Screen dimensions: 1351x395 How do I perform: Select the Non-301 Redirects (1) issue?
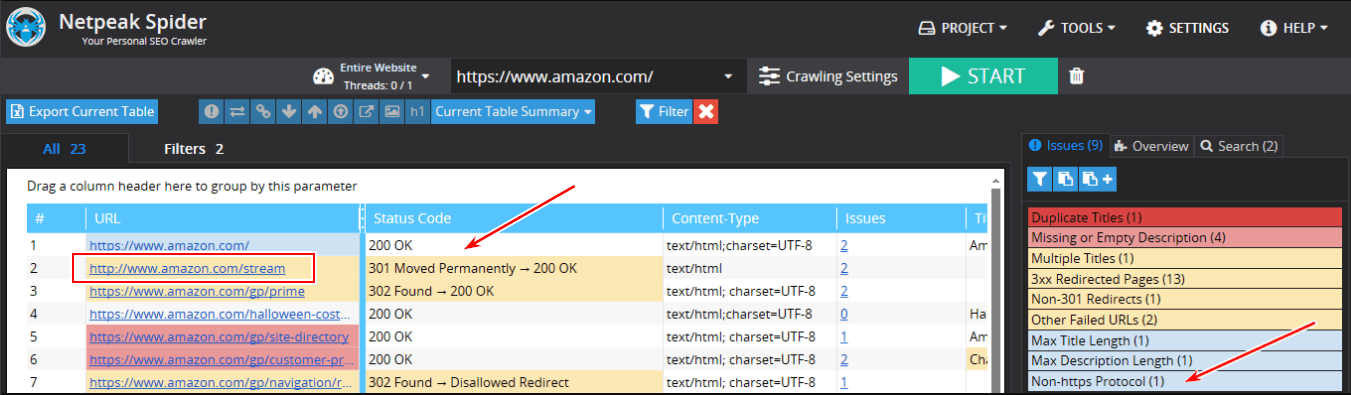tap(1184, 300)
